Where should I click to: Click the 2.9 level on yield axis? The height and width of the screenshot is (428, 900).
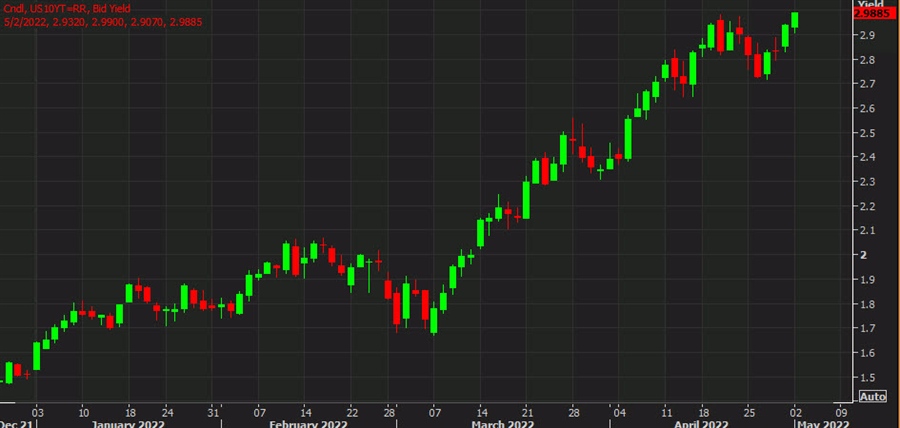coord(867,36)
